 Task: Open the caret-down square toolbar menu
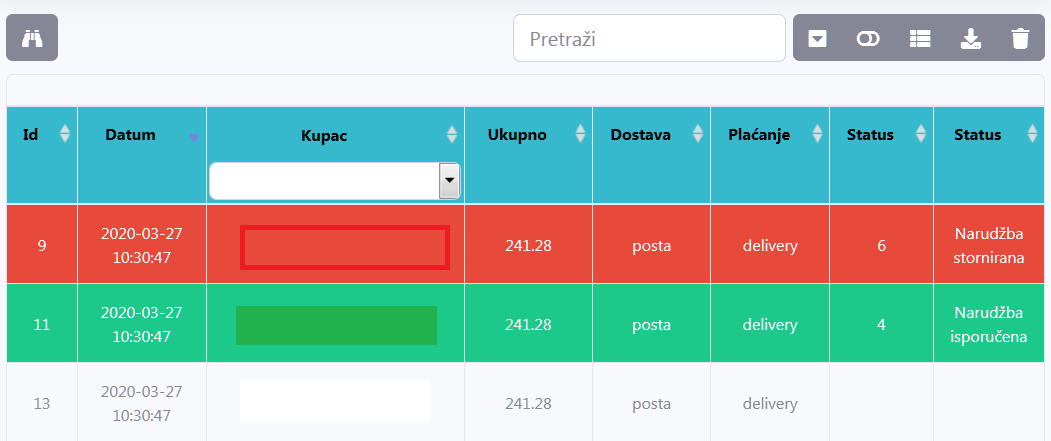[818, 39]
